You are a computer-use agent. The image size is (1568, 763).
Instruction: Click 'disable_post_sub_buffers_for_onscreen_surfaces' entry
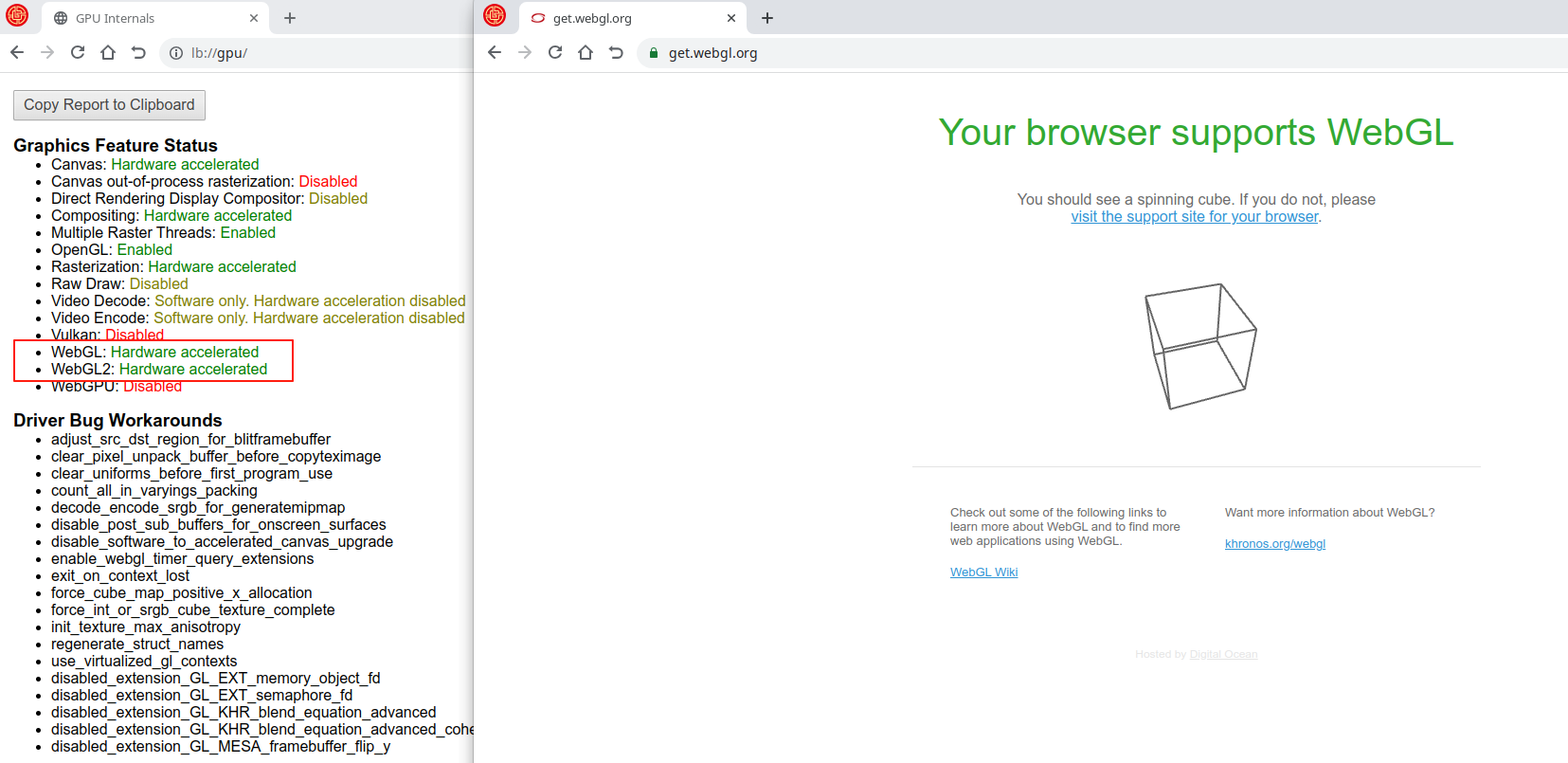219,524
